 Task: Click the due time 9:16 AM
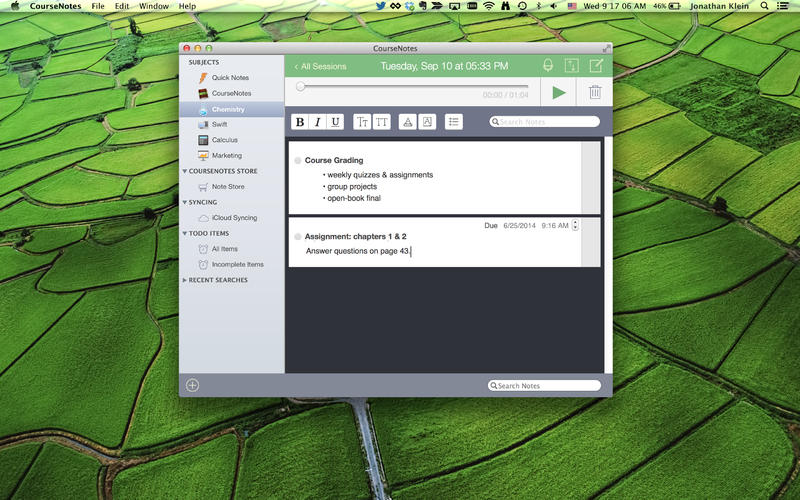point(555,226)
